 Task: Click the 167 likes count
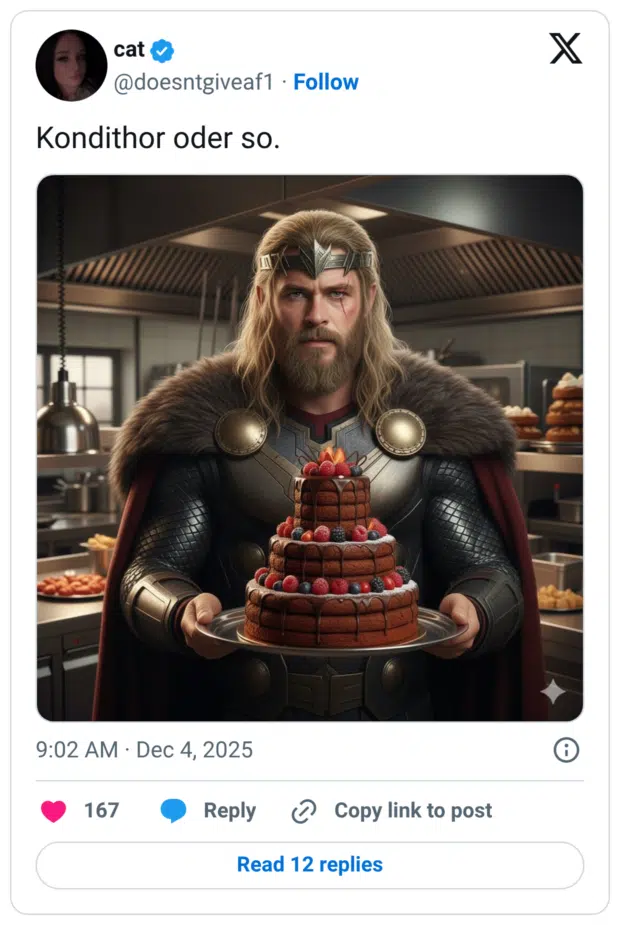coord(101,811)
